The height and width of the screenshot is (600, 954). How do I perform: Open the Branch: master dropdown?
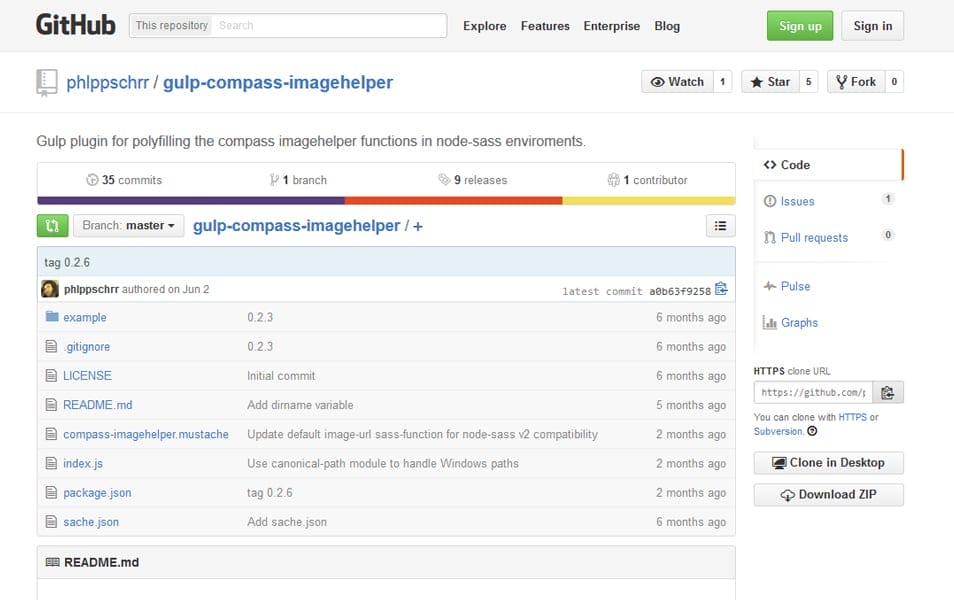[x=128, y=226]
